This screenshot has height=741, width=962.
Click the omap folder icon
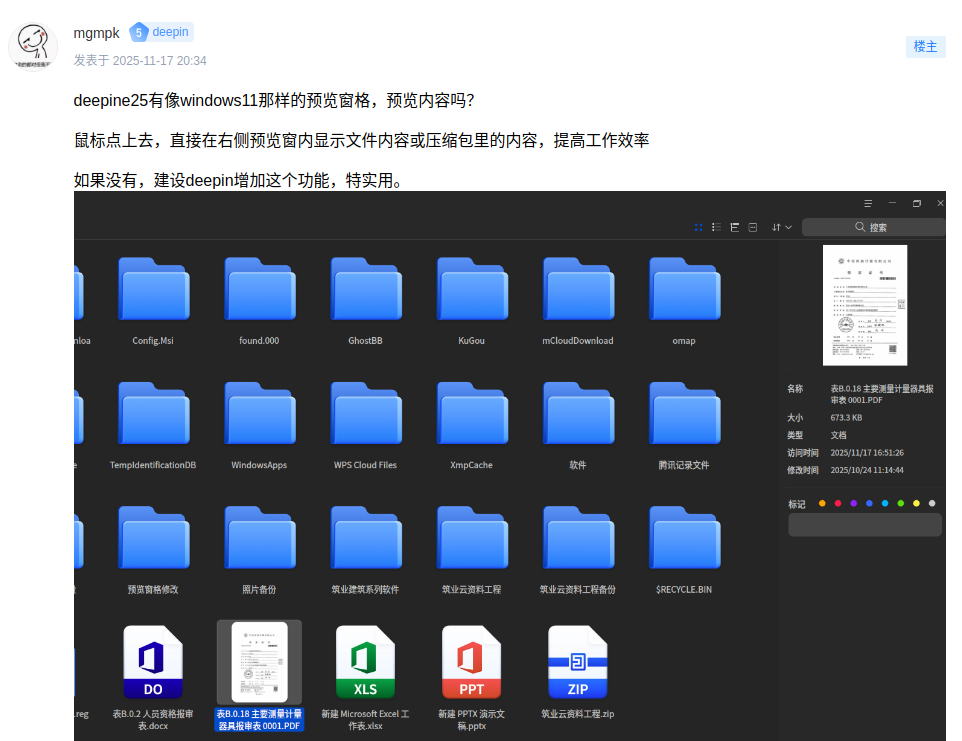coord(684,289)
